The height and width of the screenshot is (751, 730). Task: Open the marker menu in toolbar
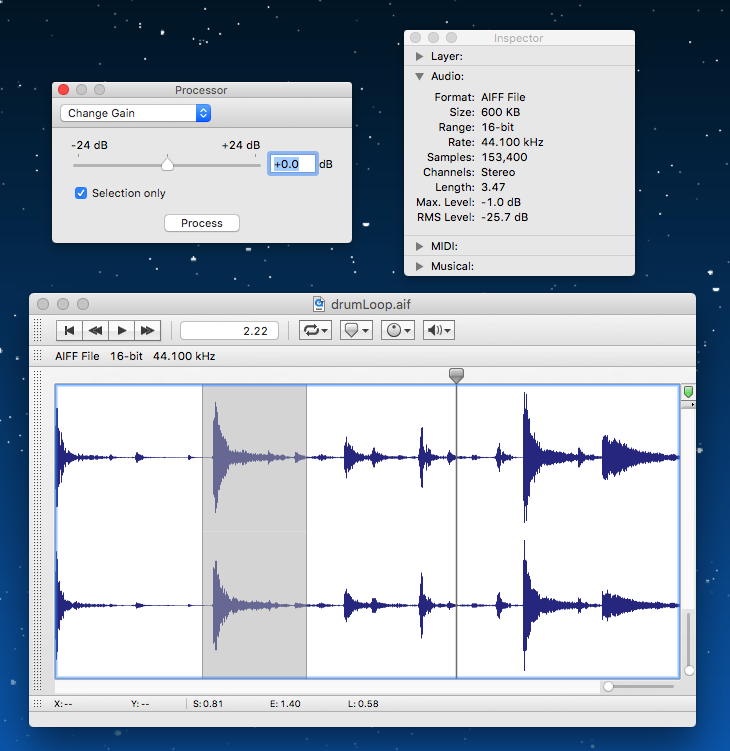pyautogui.click(x=356, y=330)
